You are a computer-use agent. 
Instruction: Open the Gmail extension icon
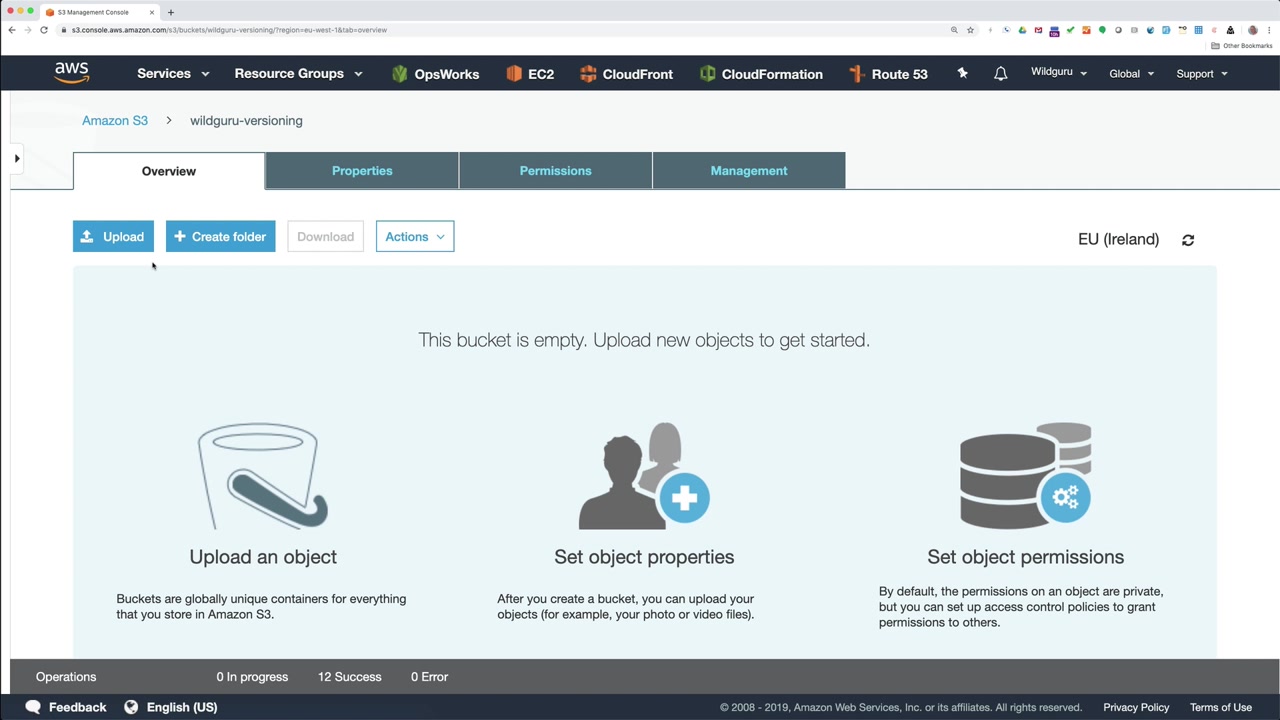pyautogui.click(x=1038, y=30)
